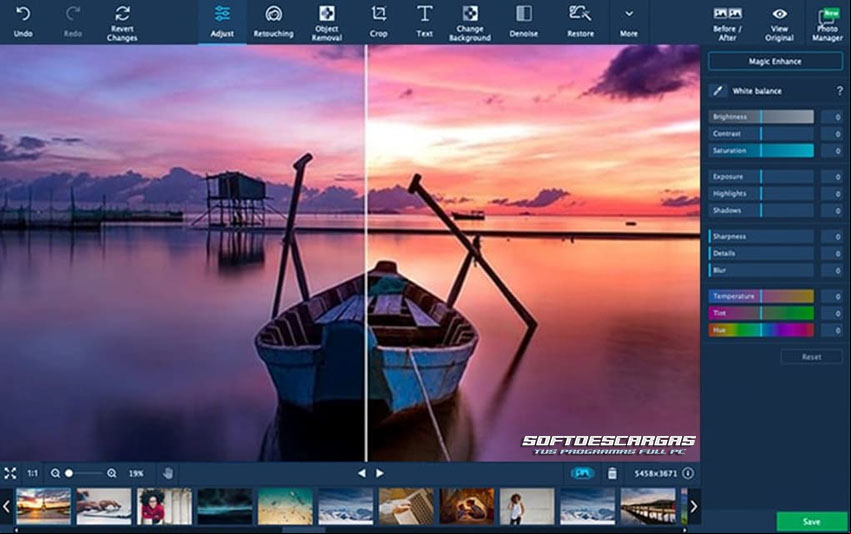Select the dark teal landscape thumbnail
This screenshot has height=534, width=851.
(x=225, y=506)
